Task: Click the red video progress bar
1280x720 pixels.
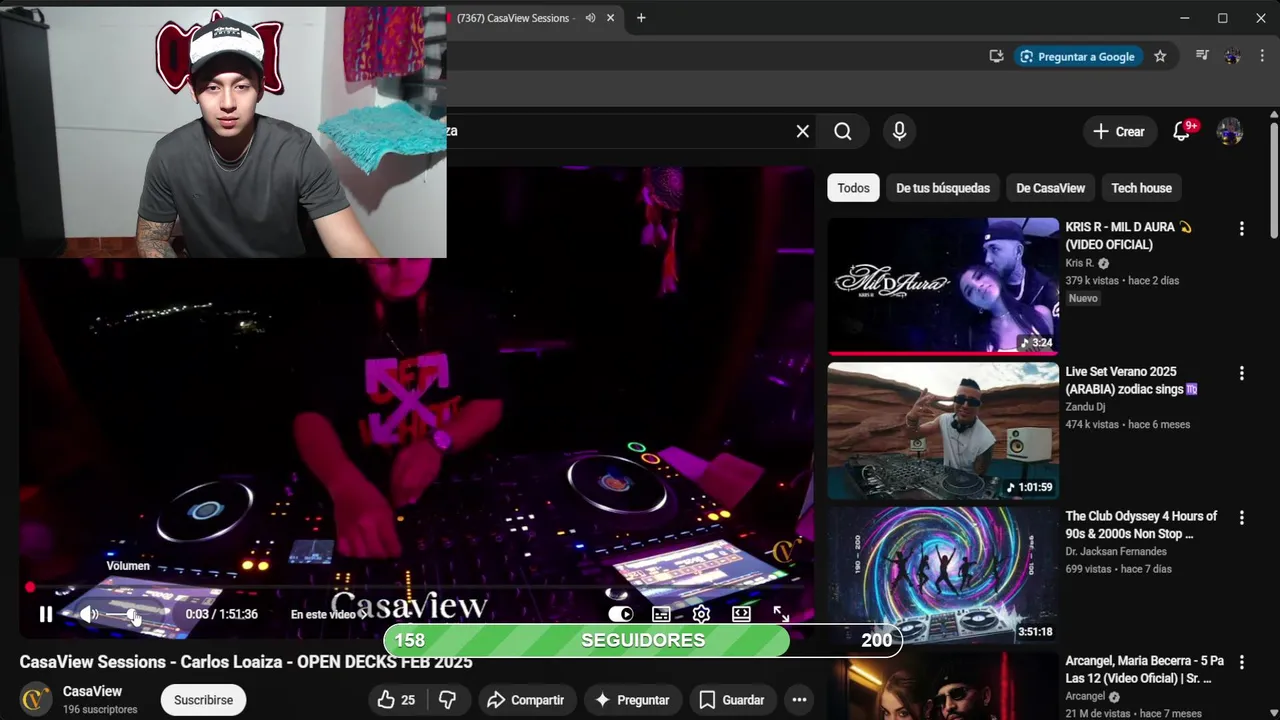Action: tap(415, 588)
